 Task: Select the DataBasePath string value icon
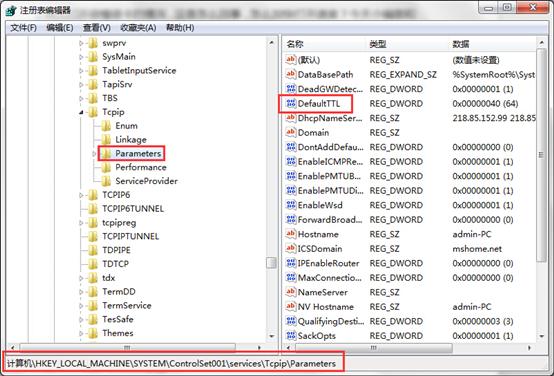pyautogui.click(x=290, y=74)
